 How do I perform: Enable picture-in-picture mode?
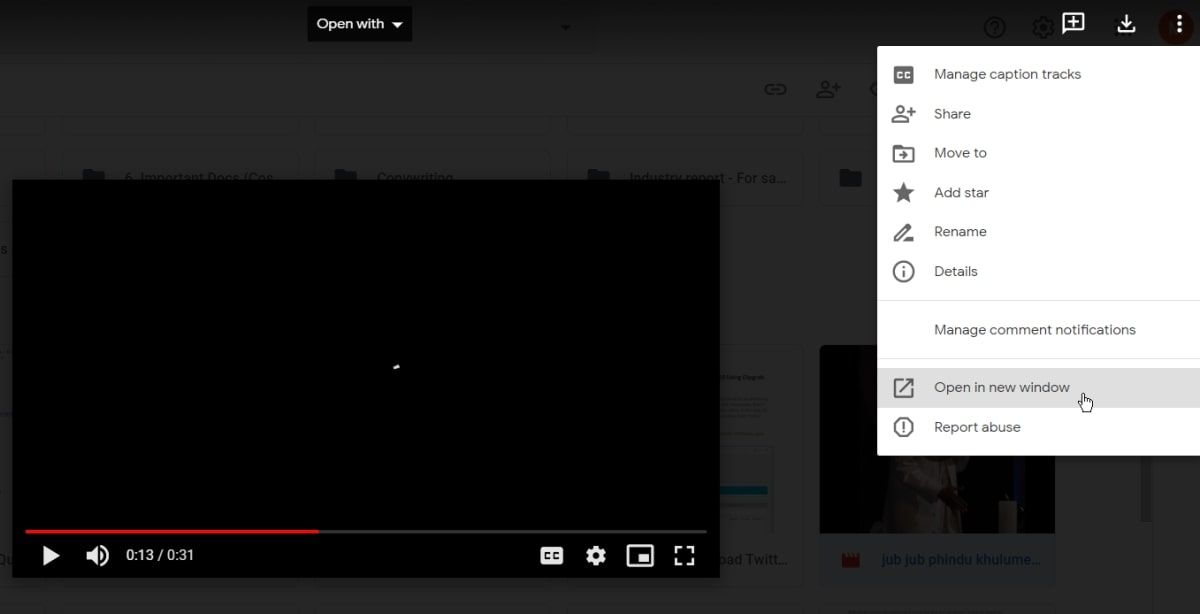coord(640,556)
